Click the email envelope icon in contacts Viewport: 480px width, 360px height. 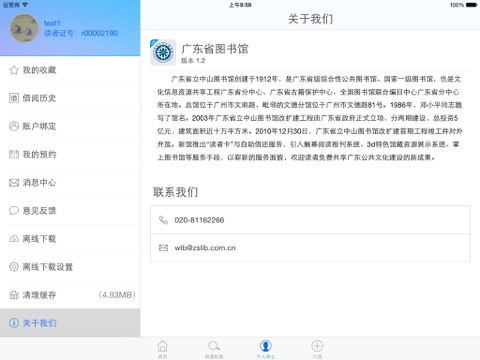click(163, 248)
